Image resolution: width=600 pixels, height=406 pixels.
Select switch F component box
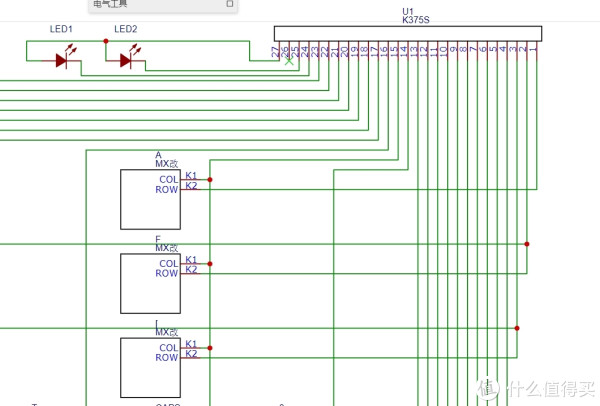150,284
